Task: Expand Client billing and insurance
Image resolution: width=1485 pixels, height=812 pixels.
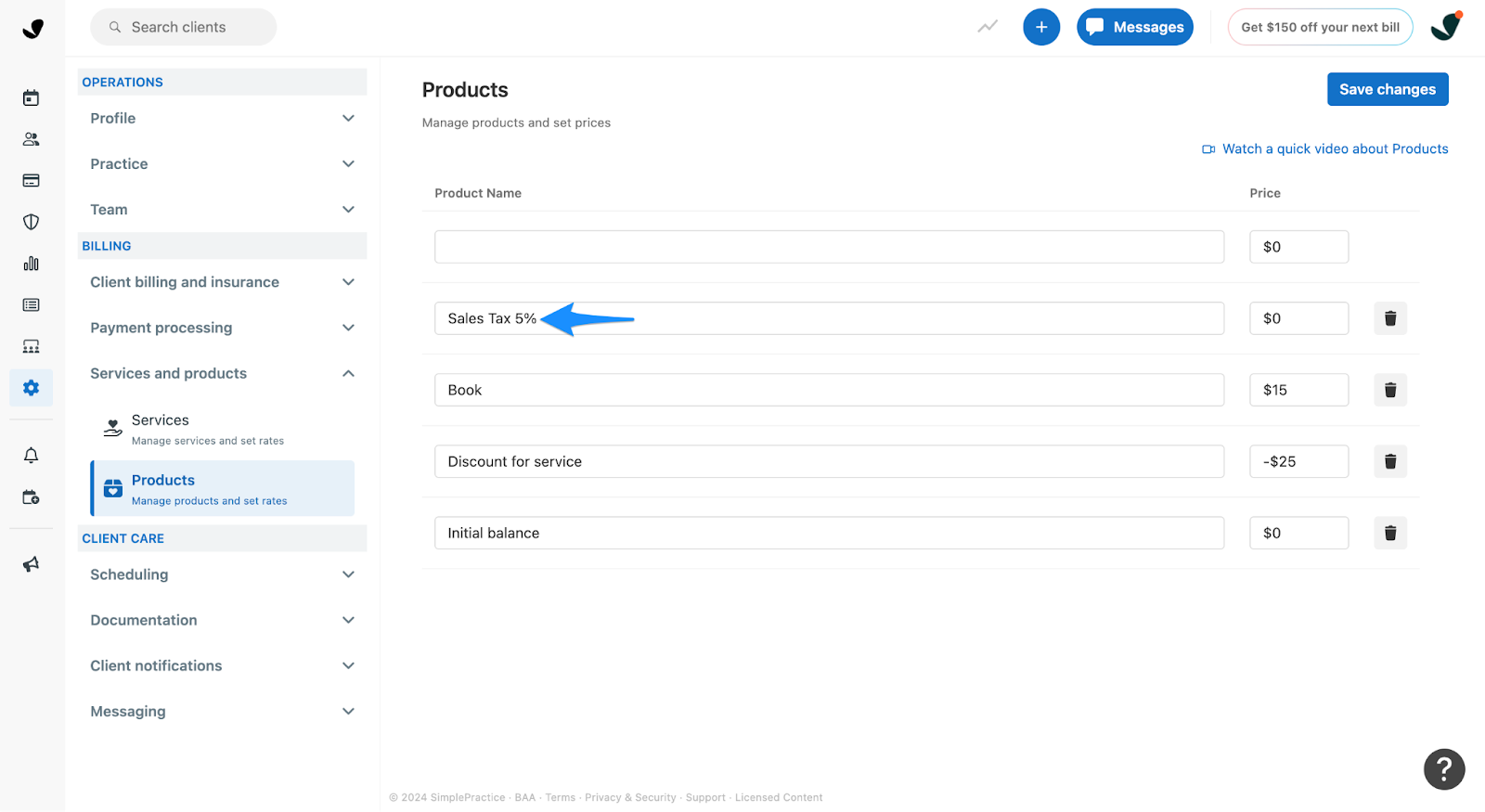Action: [222, 282]
